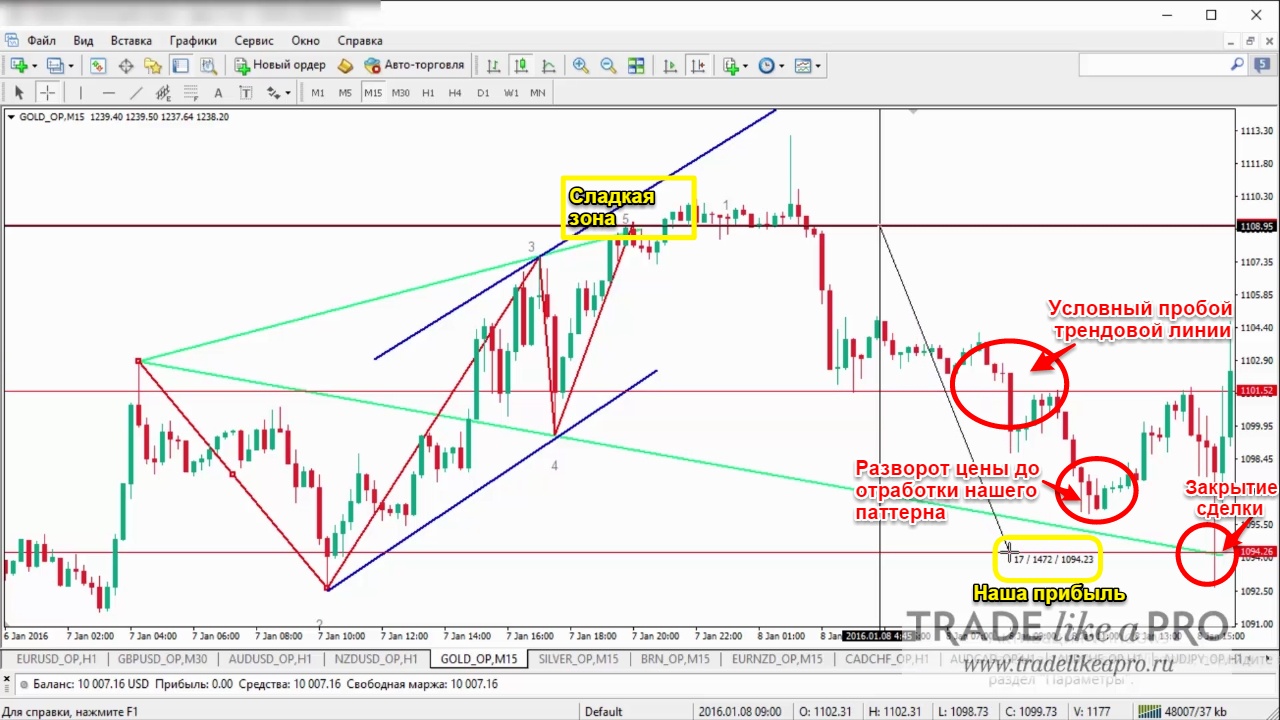Open the Templates icon

(802, 65)
